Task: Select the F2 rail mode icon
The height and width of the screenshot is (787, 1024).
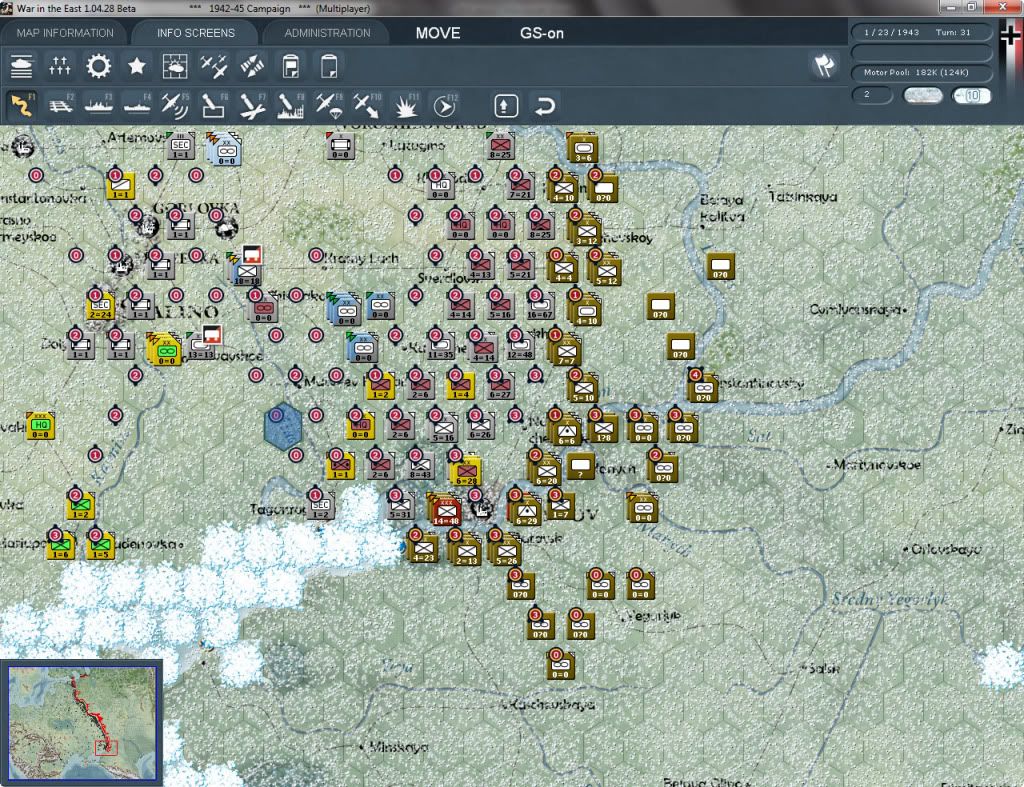Action: (61, 105)
